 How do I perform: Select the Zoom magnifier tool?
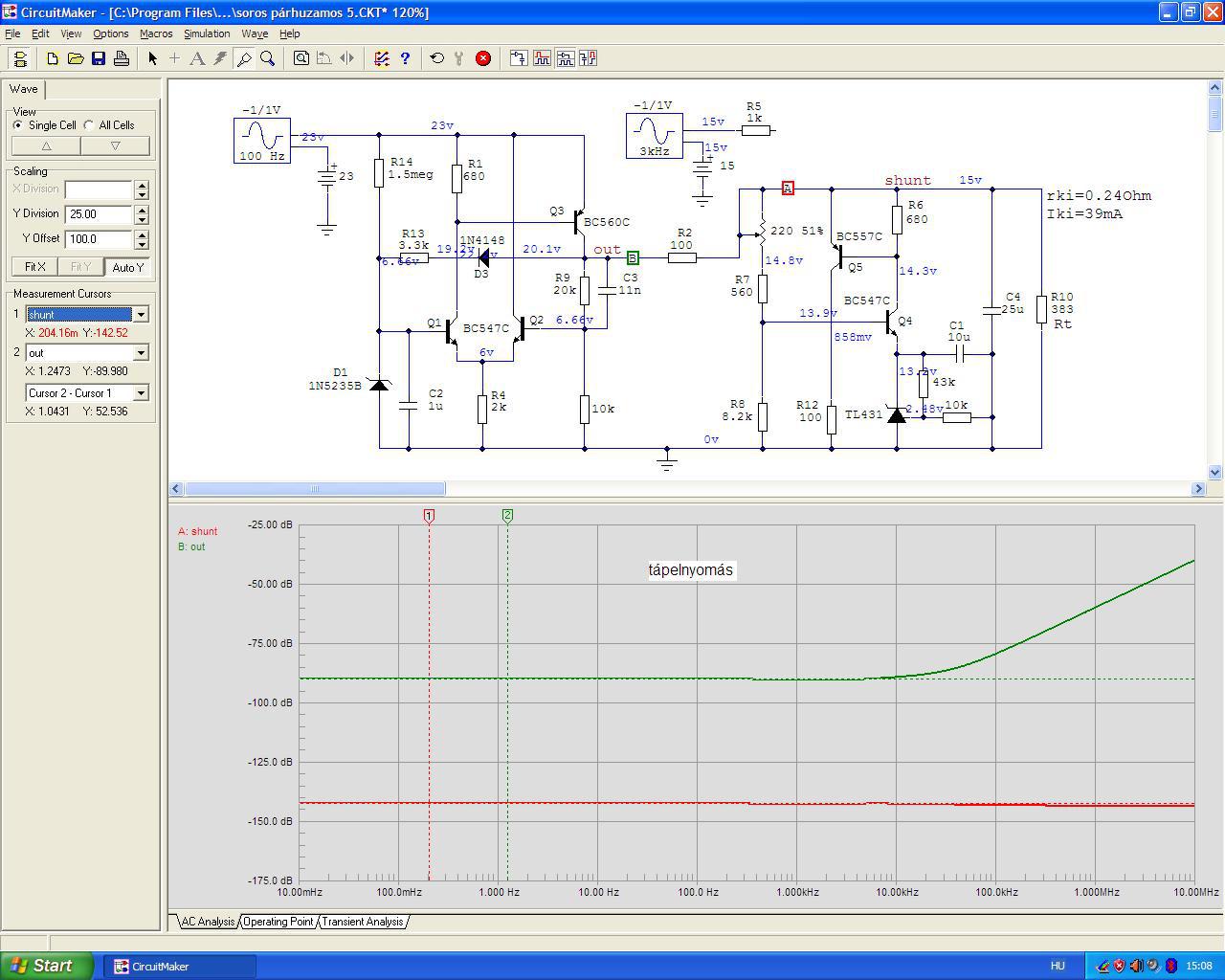tap(268, 58)
